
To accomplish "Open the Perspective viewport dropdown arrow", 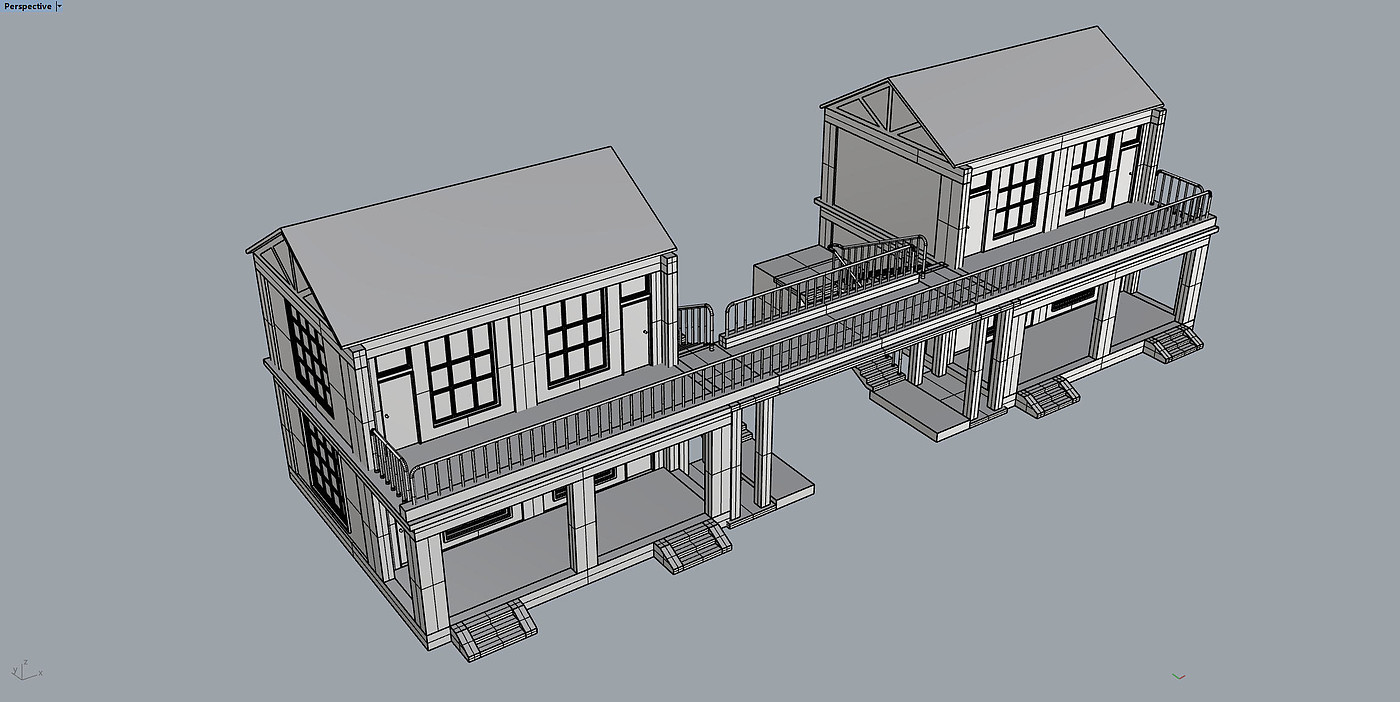I will (59, 6).
